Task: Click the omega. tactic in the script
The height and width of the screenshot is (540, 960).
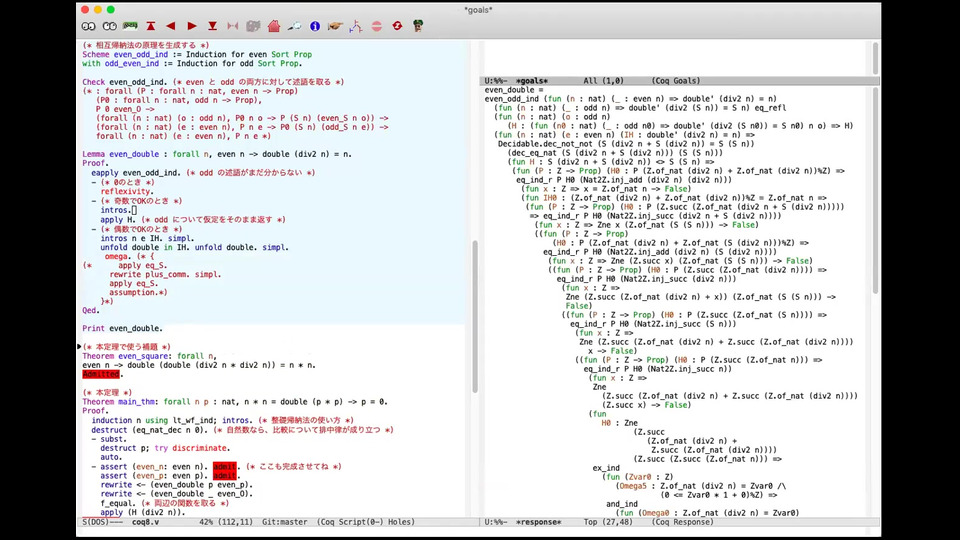Action: click(116, 257)
